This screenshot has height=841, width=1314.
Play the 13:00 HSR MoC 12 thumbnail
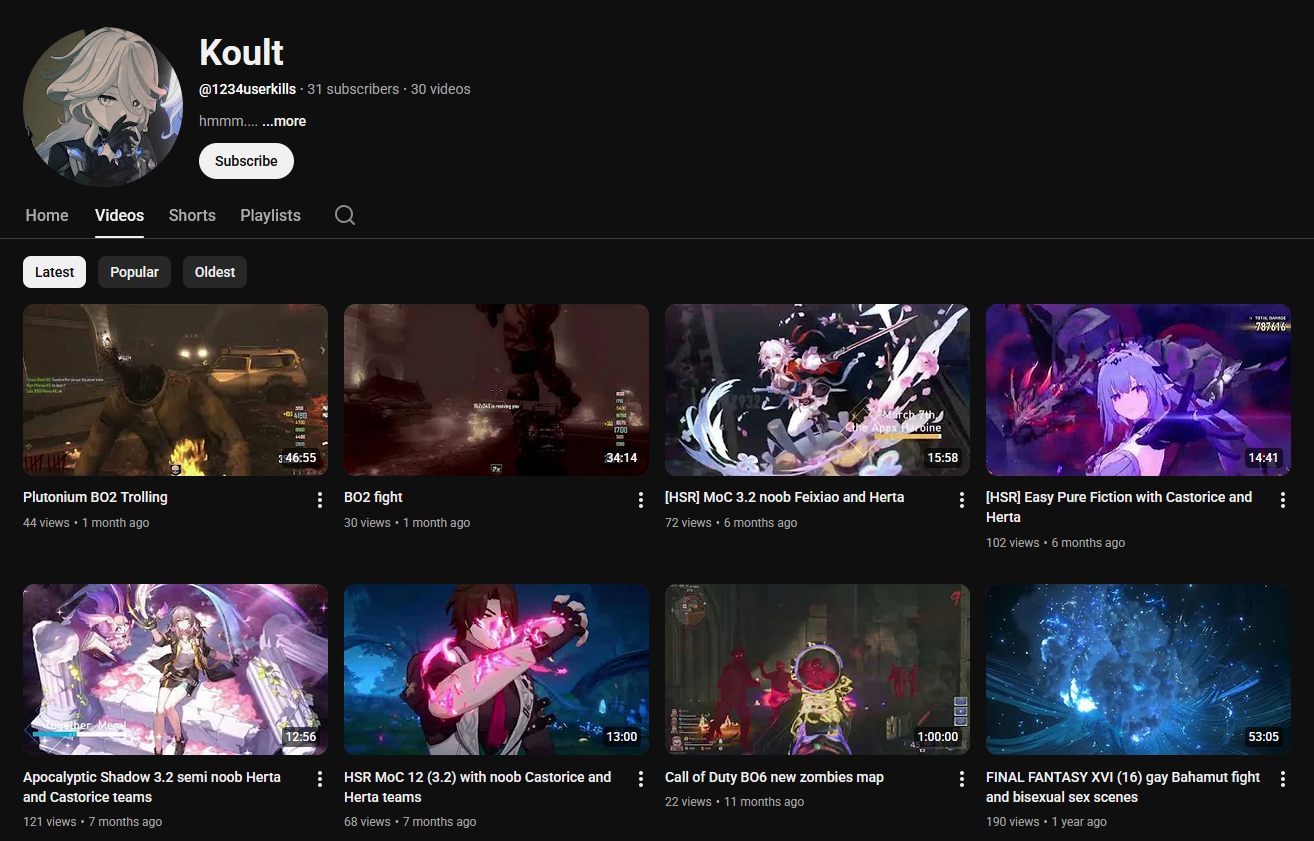tap(496, 670)
